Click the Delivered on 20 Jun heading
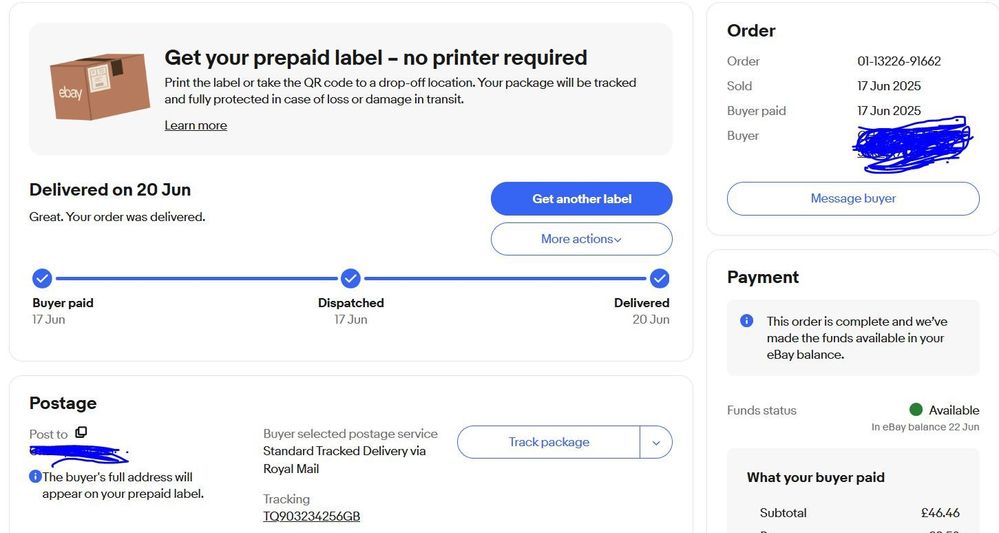999x533 pixels. 110,190
